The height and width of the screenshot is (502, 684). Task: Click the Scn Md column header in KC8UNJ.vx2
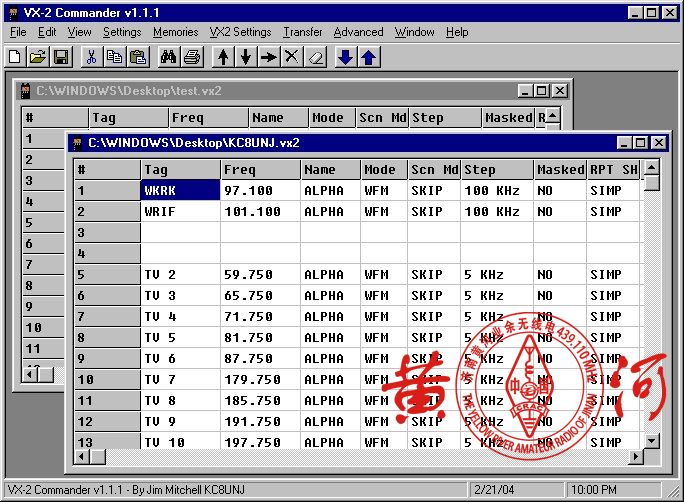[x=434, y=170]
